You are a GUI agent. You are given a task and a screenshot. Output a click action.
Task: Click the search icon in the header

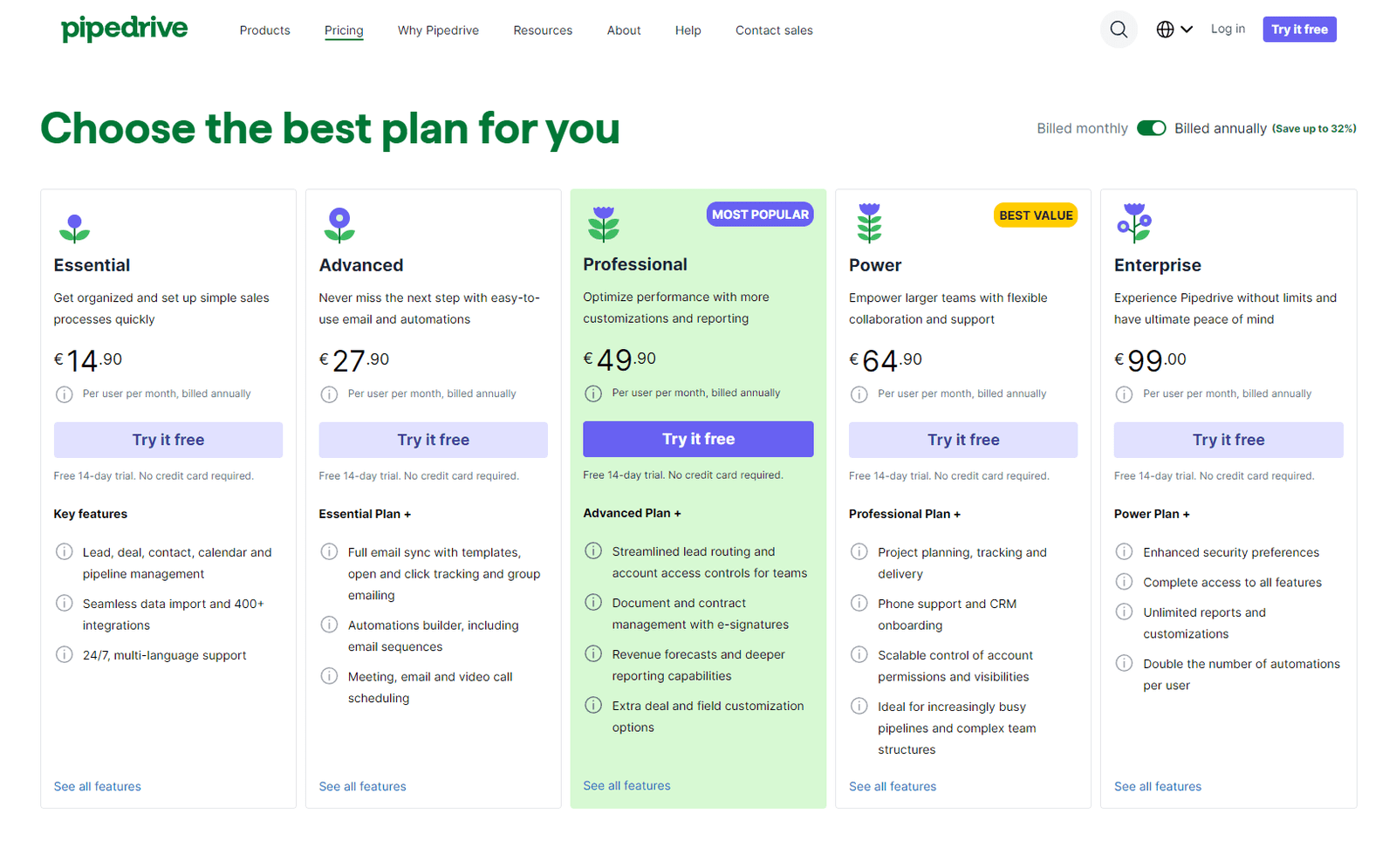[1119, 29]
